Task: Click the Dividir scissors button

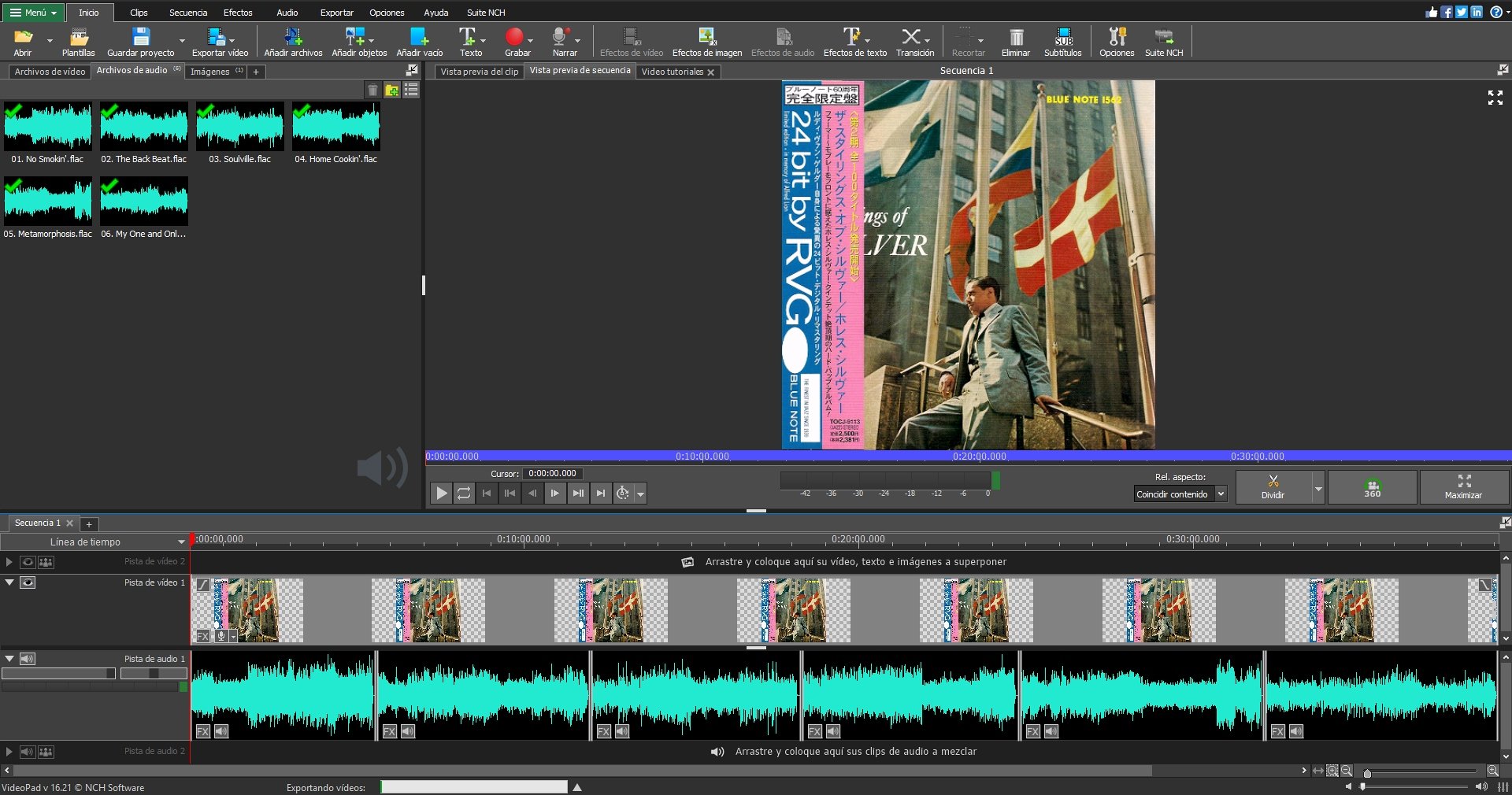Action: 1273,487
